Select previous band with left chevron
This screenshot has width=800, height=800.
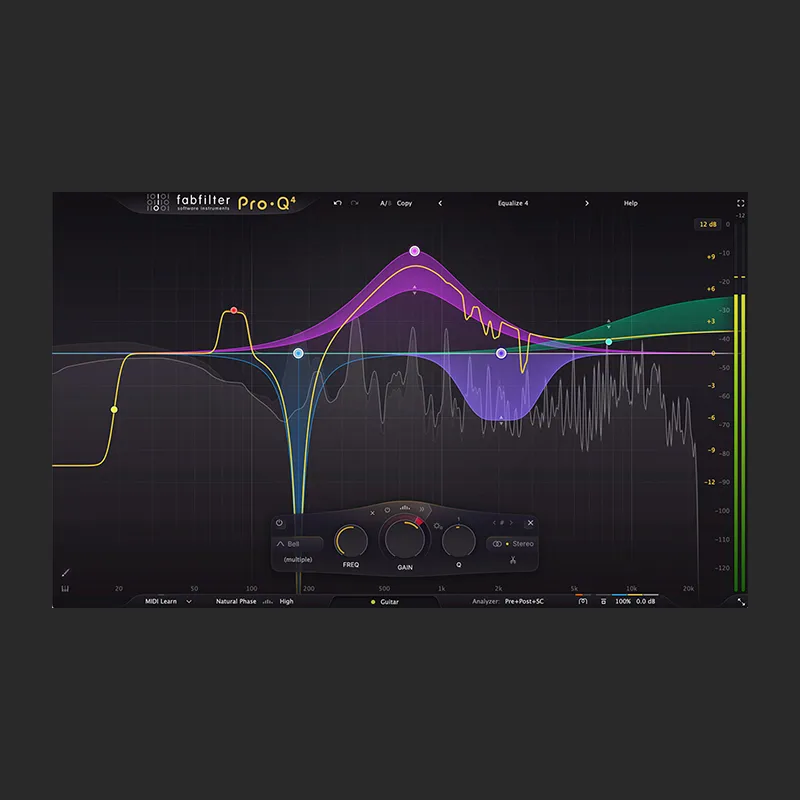(x=494, y=523)
